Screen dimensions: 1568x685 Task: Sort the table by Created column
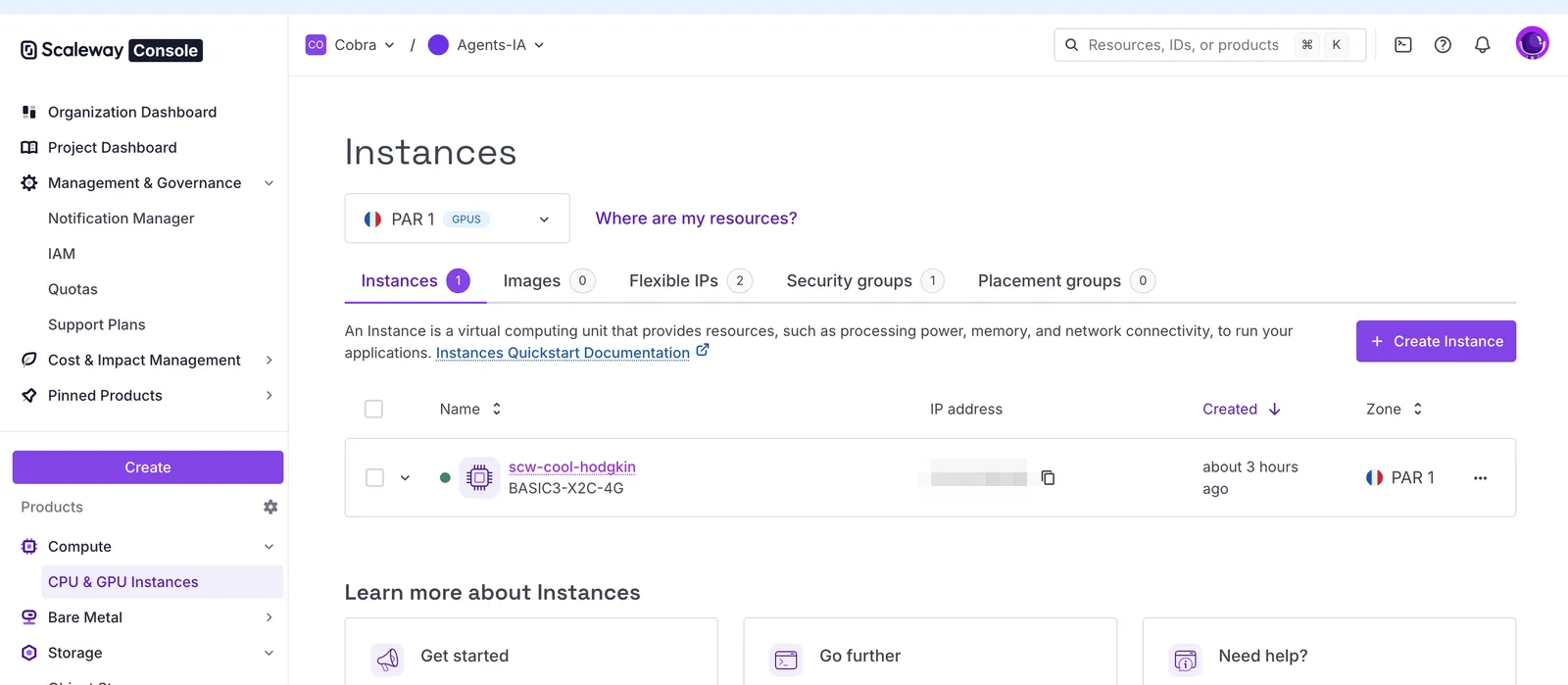(1242, 409)
